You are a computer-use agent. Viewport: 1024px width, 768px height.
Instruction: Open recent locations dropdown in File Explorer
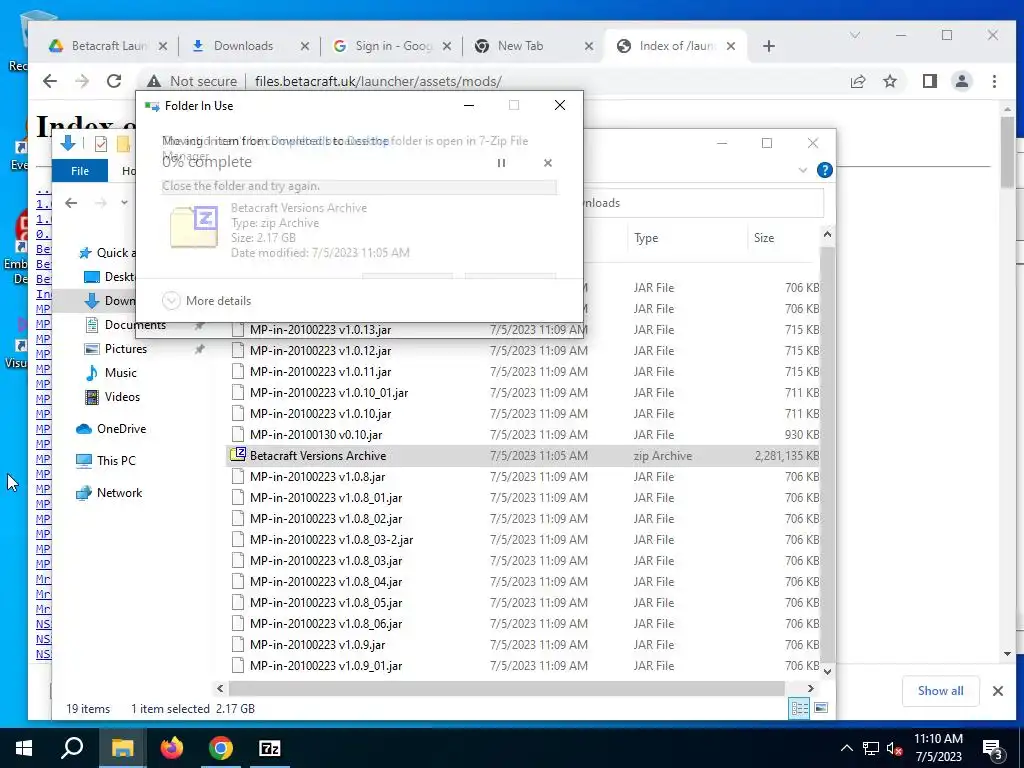click(x=124, y=202)
